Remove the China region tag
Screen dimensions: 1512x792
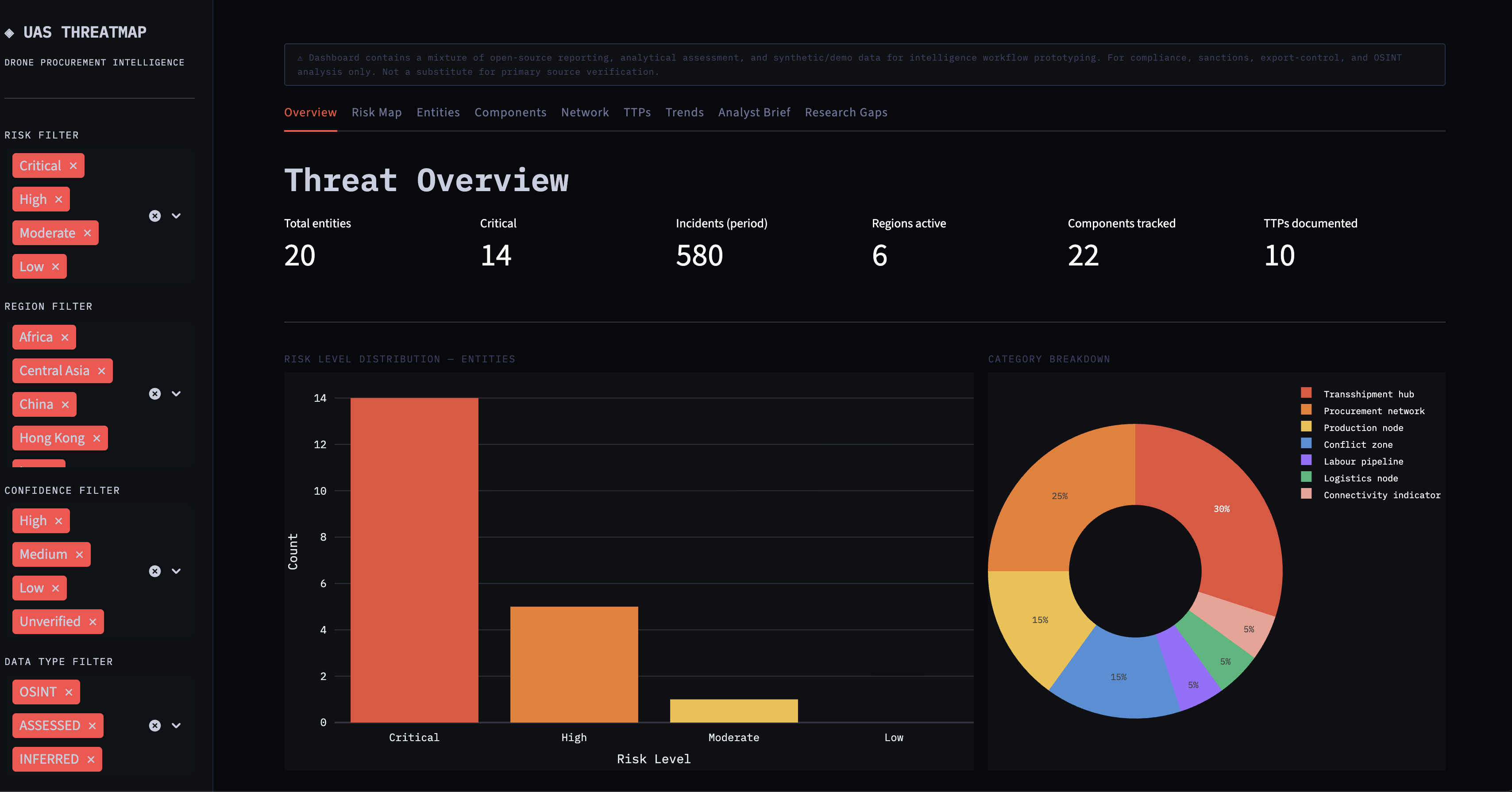[65, 405]
